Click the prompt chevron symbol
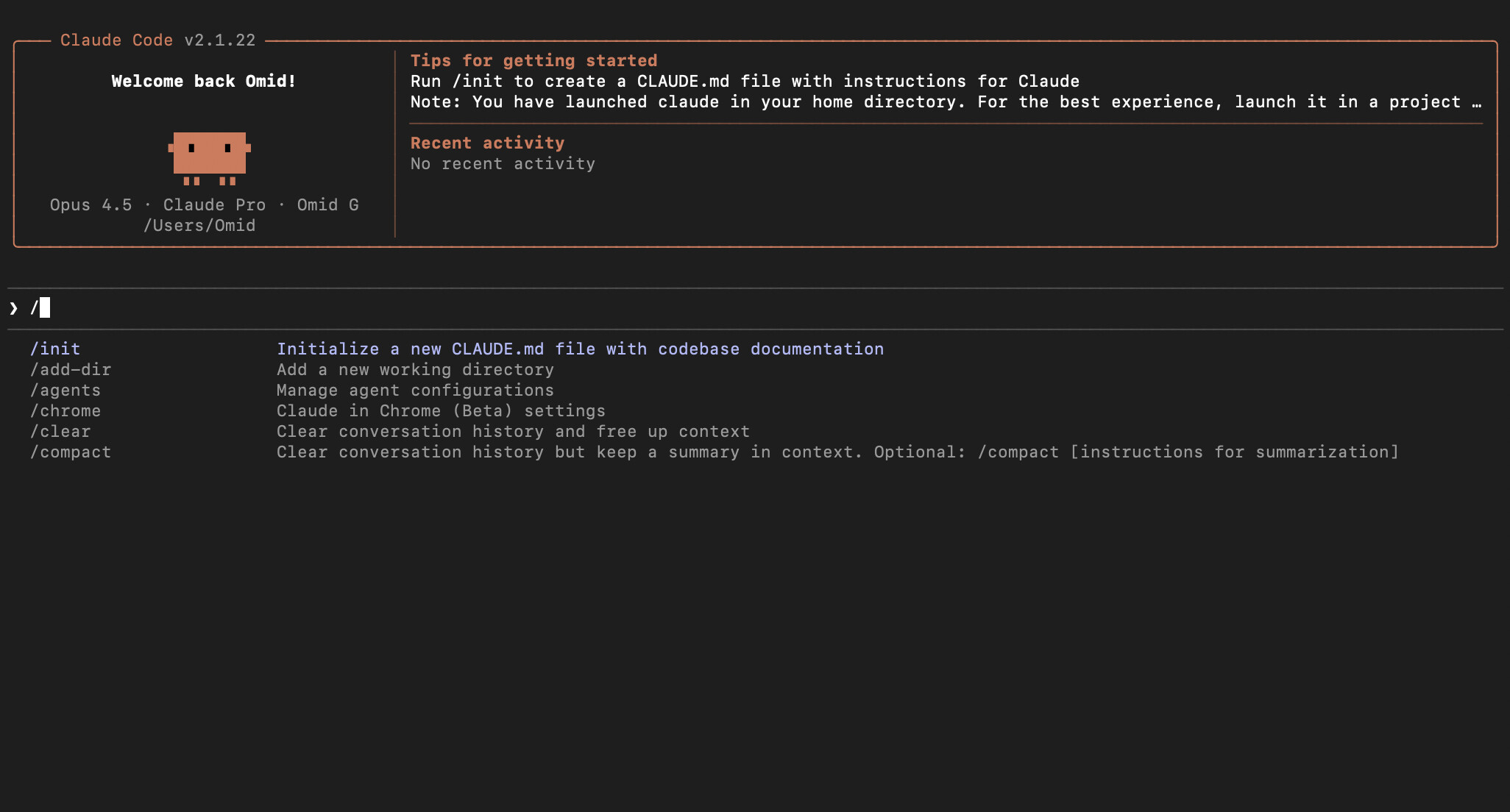Screen dimensions: 1510x812 [x=13, y=308]
